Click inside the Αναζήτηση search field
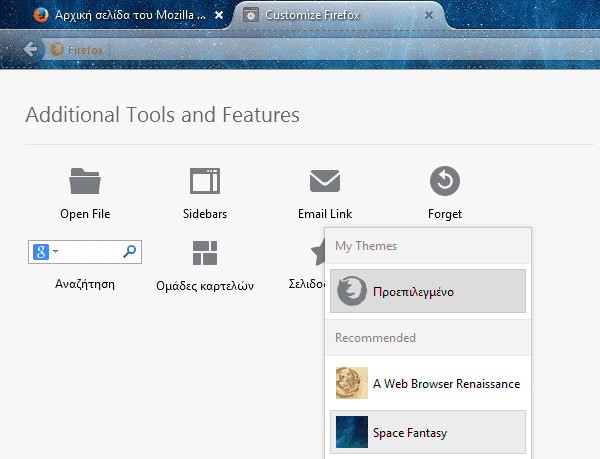This screenshot has width=600, height=459. pyautogui.click(x=85, y=252)
